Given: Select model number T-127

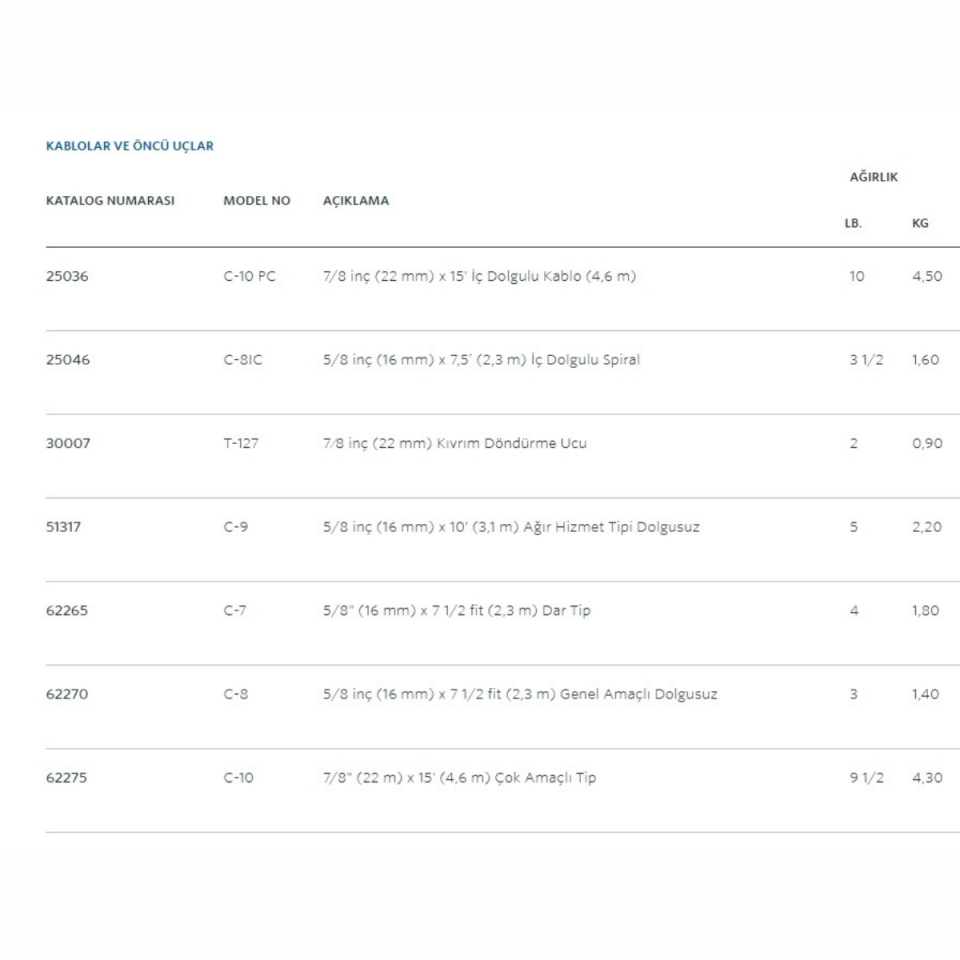Looking at the screenshot, I should 241,443.
